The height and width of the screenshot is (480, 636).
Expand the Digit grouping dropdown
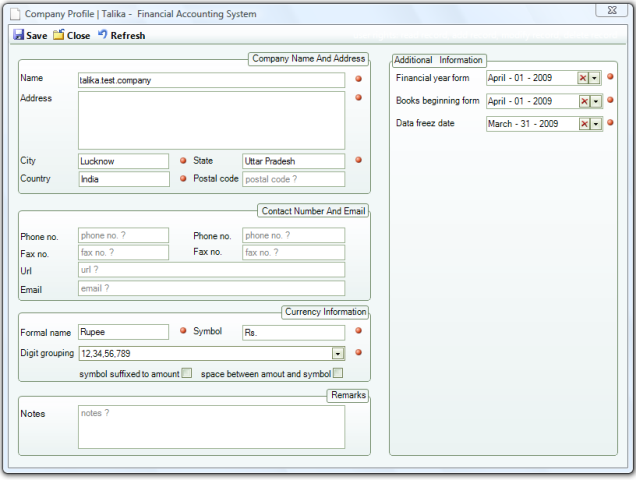338,353
